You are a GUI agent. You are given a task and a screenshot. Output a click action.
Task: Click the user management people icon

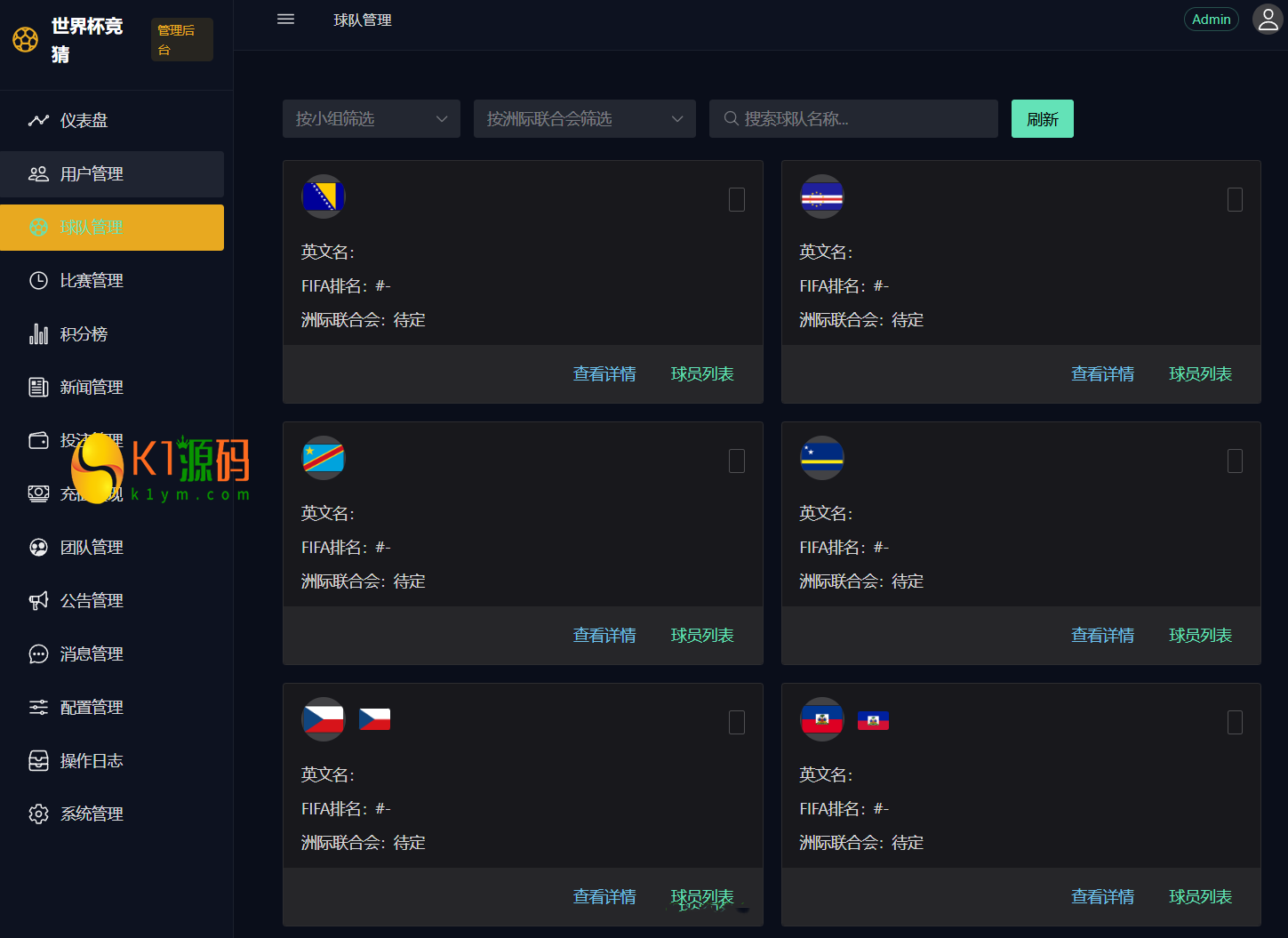(x=38, y=174)
